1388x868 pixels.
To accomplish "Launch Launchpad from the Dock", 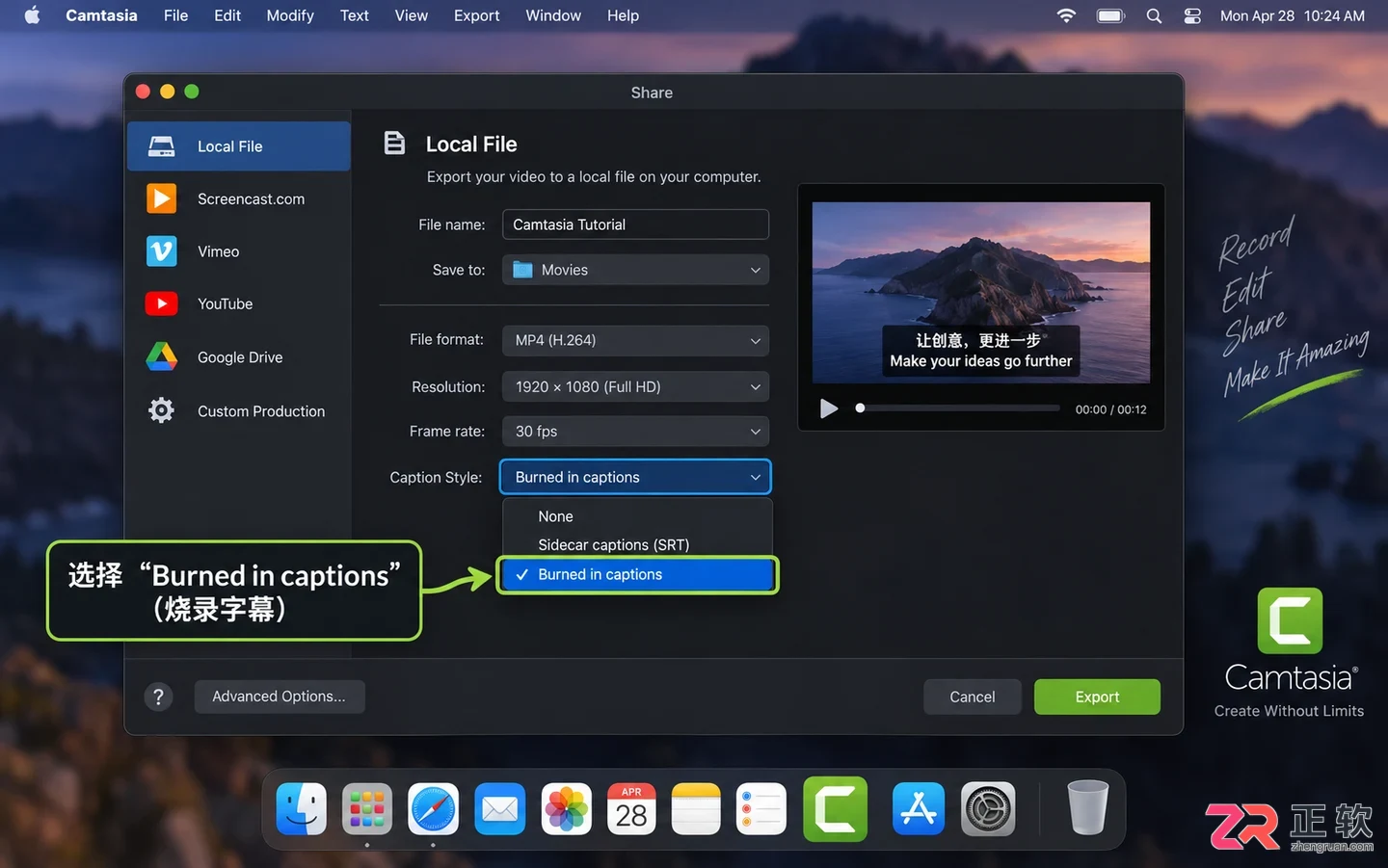I will click(367, 808).
